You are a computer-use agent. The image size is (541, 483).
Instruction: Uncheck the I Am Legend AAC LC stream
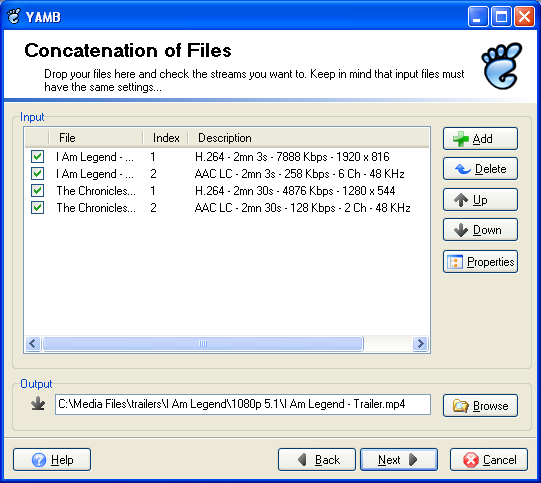click(37, 174)
